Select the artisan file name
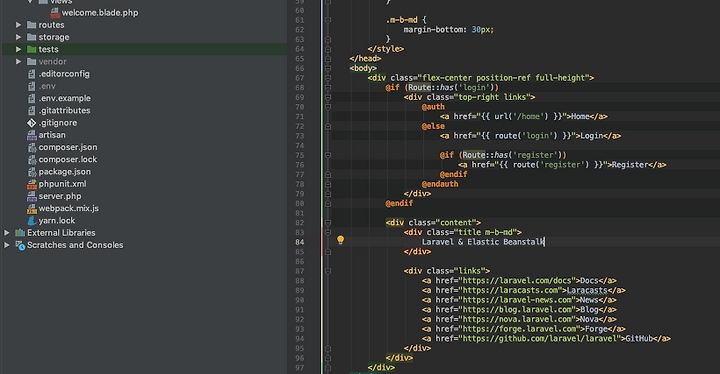 [x=52, y=135]
